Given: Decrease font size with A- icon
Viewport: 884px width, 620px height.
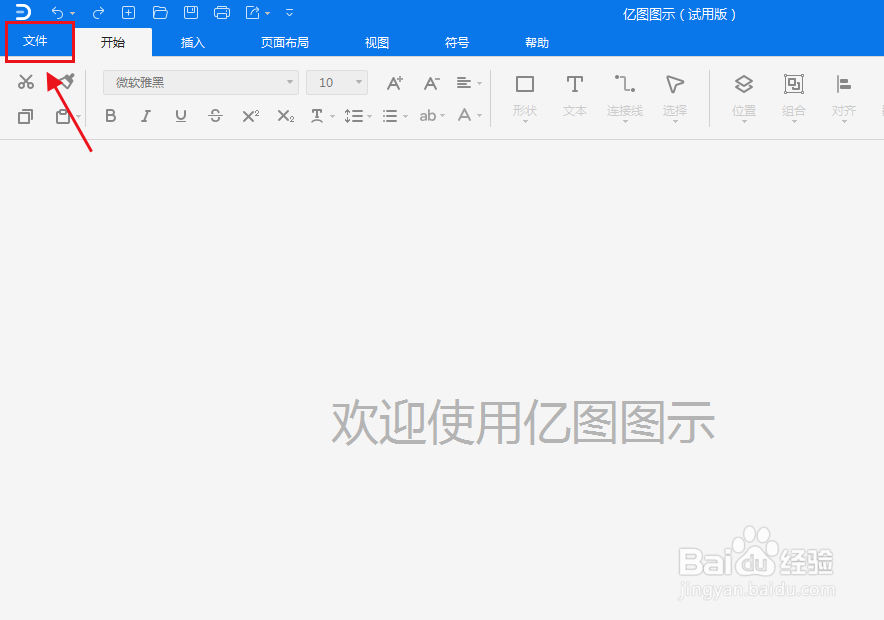Looking at the screenshot, I should (431, 83).
